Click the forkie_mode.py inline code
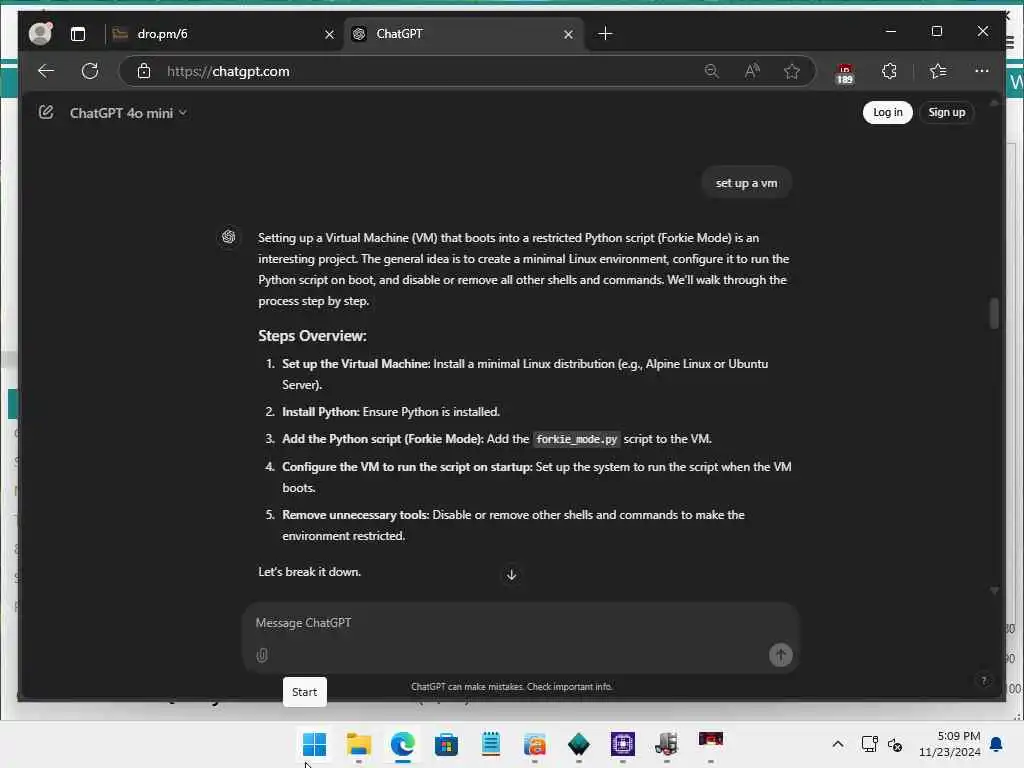 576,439
